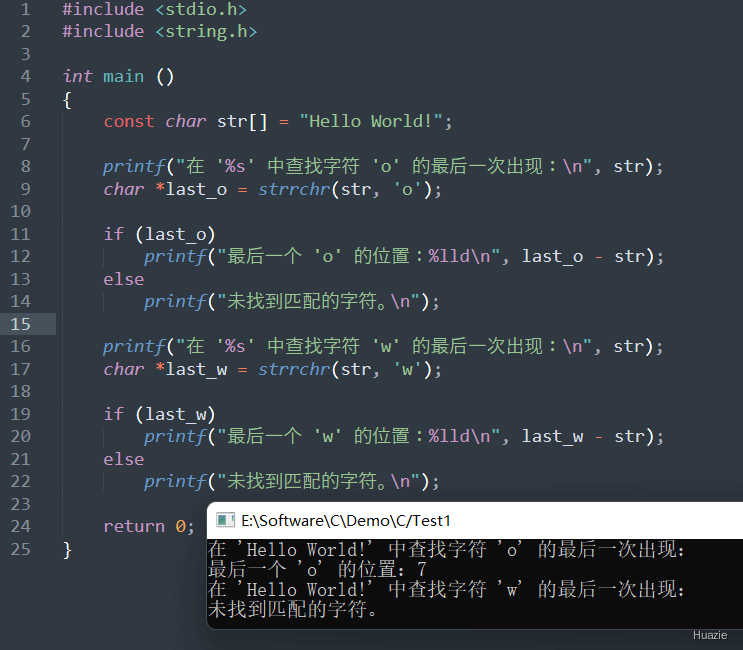Click console last line 未找到匹配的字符。

click(292, 609)
